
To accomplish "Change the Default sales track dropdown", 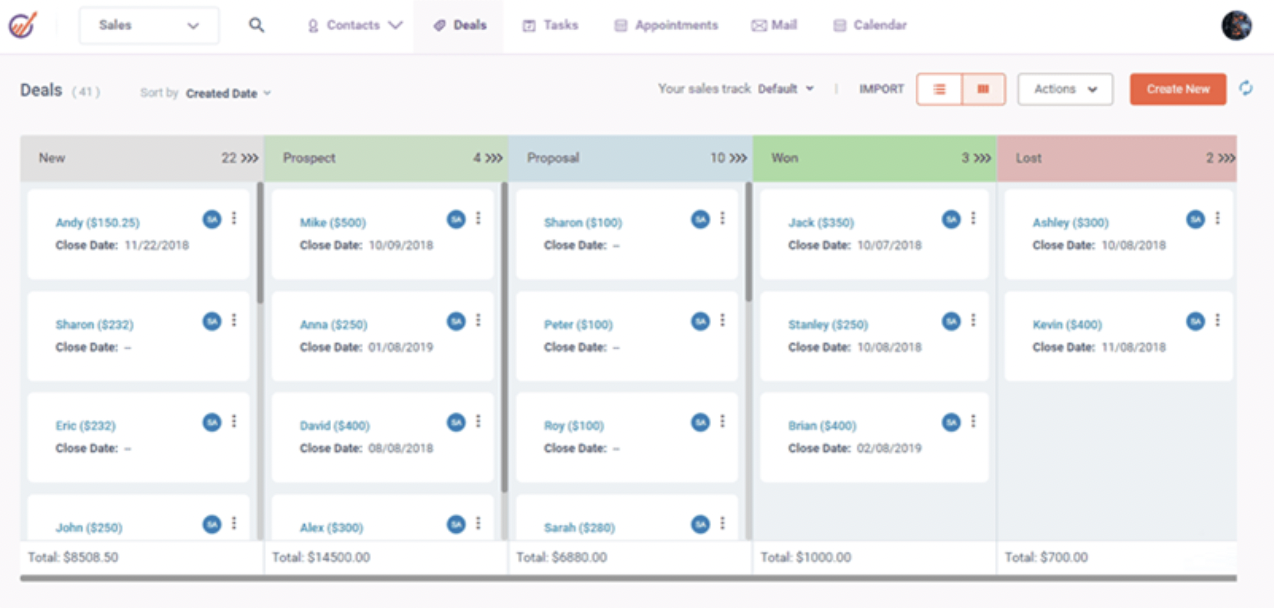I will pos(786,89).
